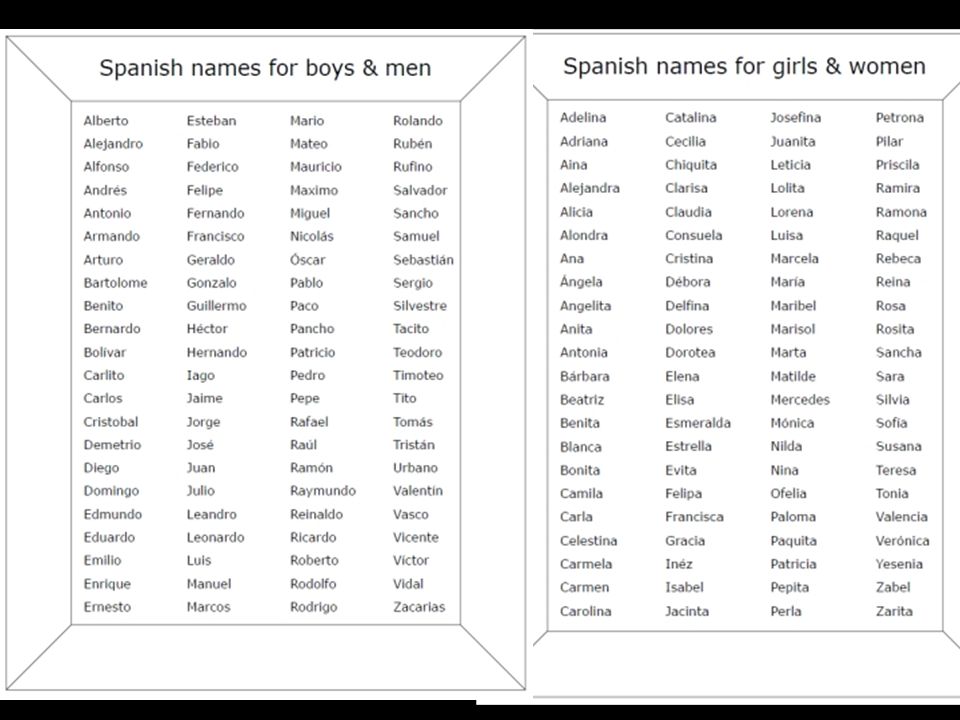Screen dimensions: 960x720
Task: Select the name Priscila
Action: (x=898, y=165)
